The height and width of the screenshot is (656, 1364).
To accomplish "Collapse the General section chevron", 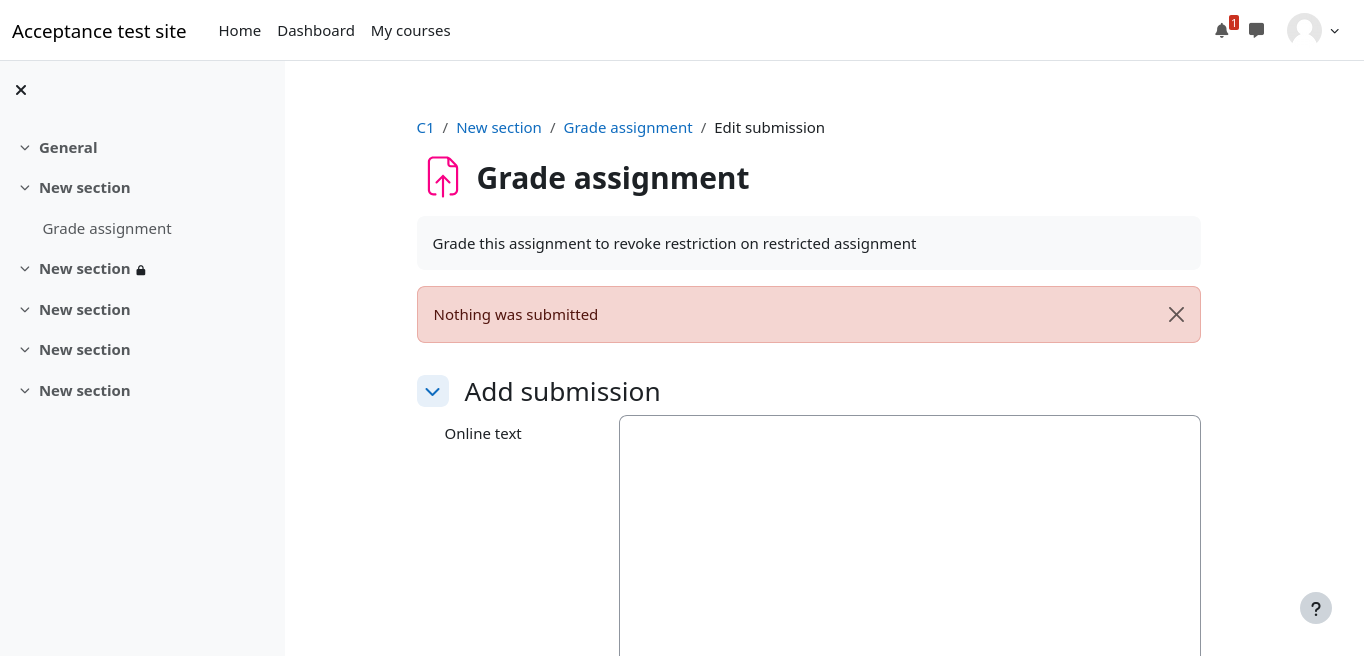I will (25, 148).
